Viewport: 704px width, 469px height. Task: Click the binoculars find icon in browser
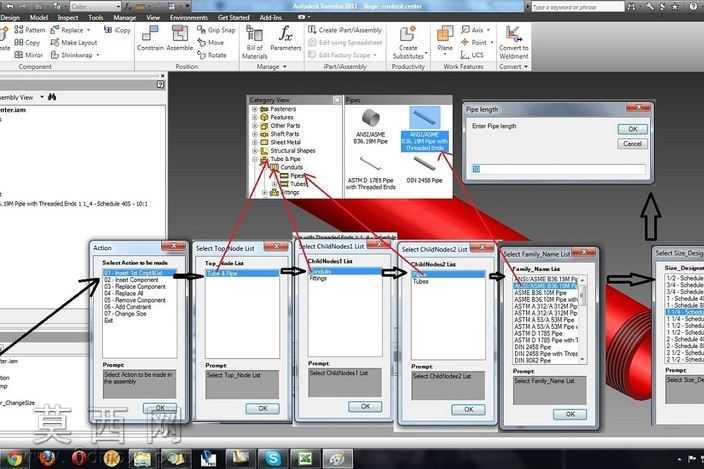click(52, 97)
